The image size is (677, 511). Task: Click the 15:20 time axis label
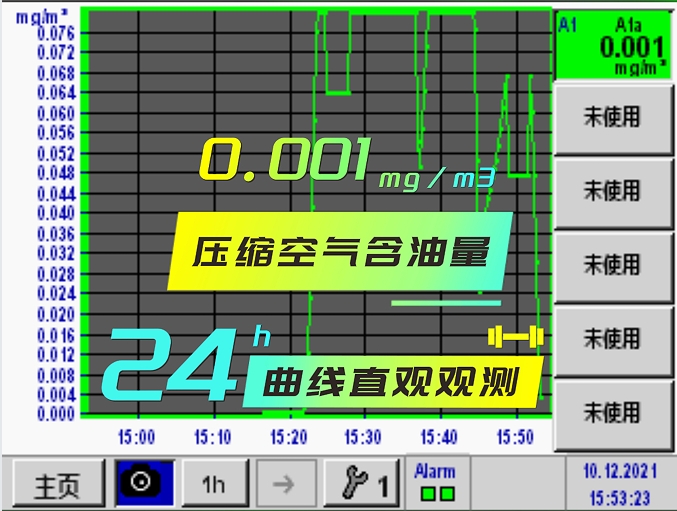[288, 437]
